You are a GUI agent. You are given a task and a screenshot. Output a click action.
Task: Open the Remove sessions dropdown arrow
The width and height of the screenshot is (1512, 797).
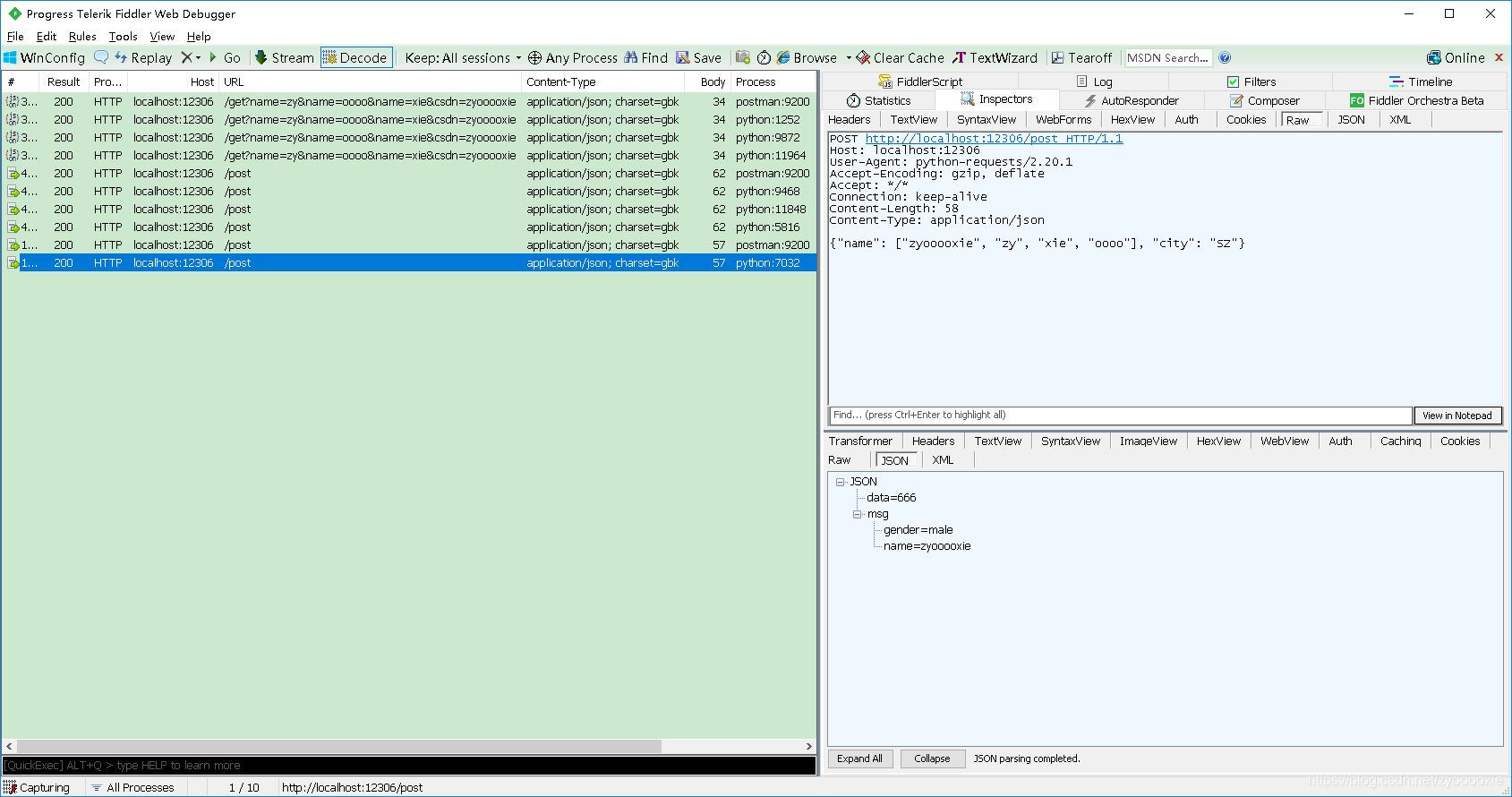(x=198, y=57)
